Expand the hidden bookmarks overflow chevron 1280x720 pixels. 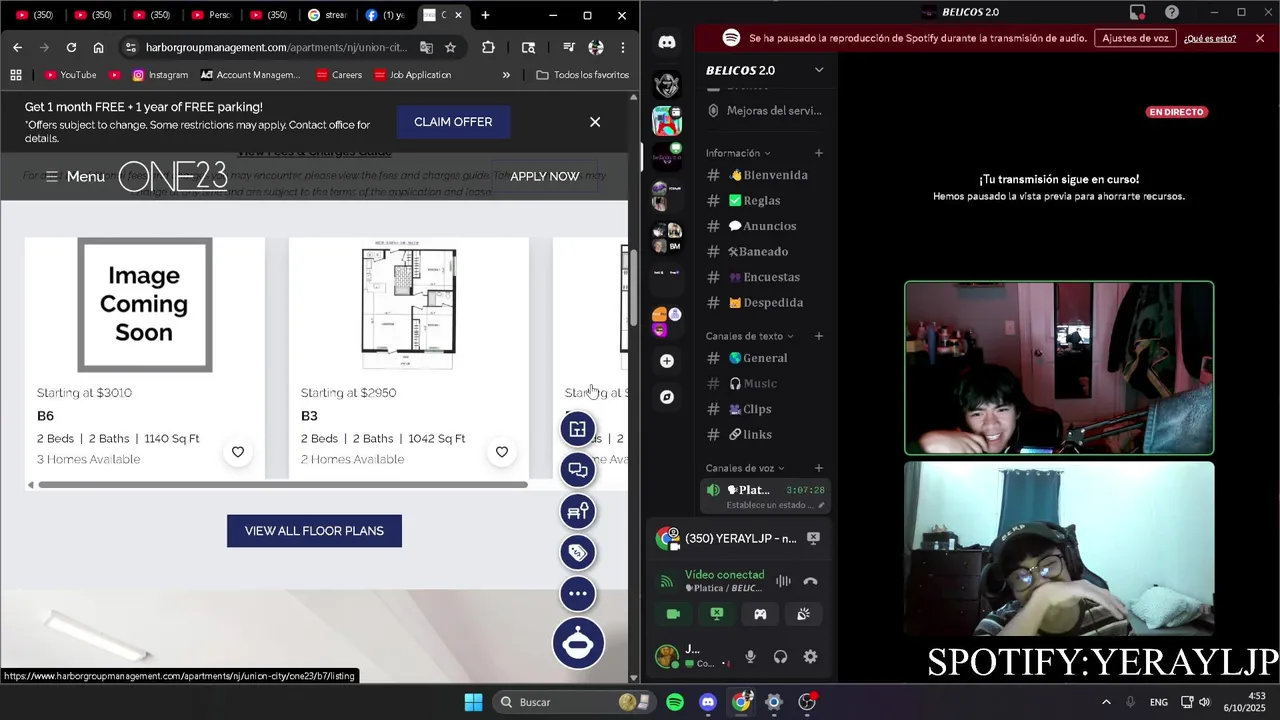[506, 75]
